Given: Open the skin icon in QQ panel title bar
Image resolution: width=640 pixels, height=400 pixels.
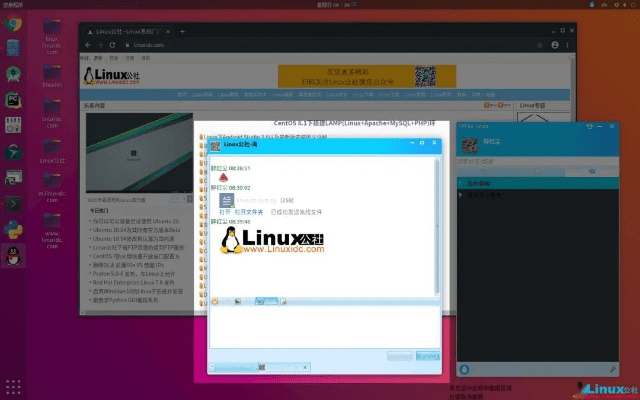Looking at the screenshot, I should (x=589, y=127).
